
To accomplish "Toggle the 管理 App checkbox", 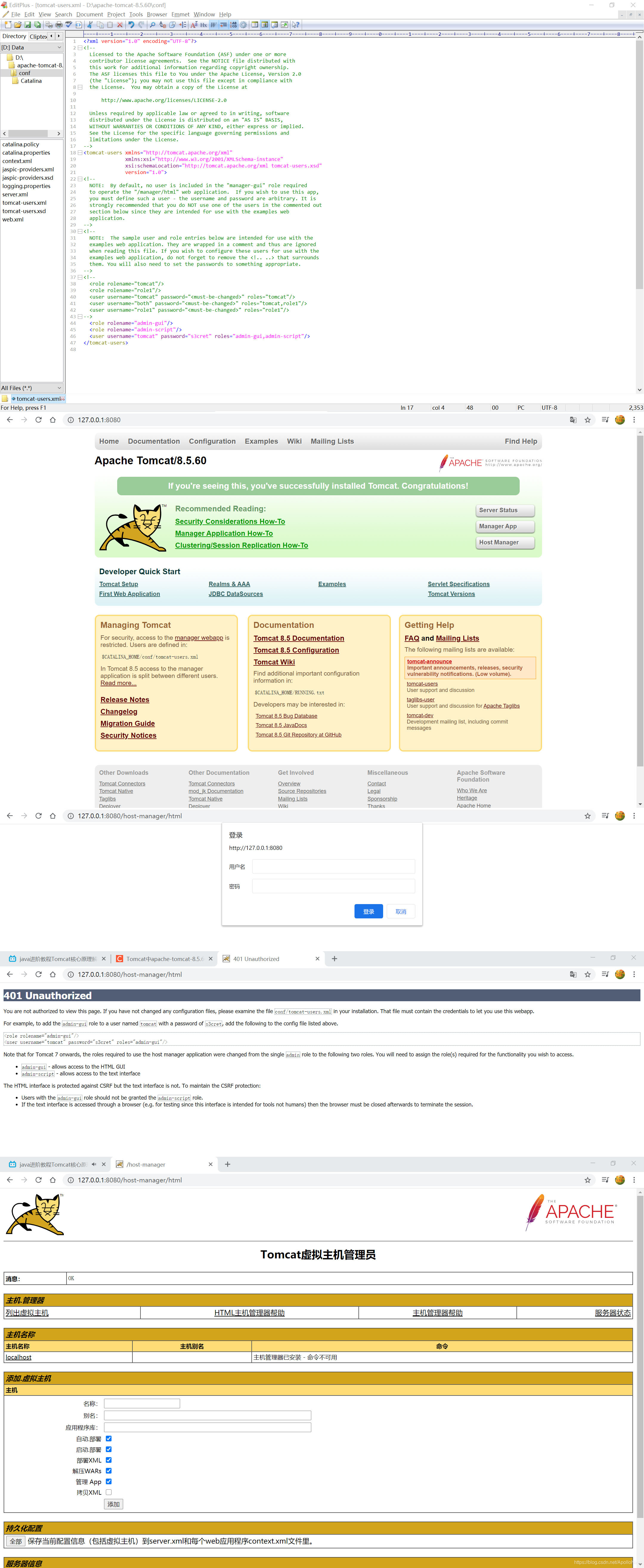I will coord(109,1481).
